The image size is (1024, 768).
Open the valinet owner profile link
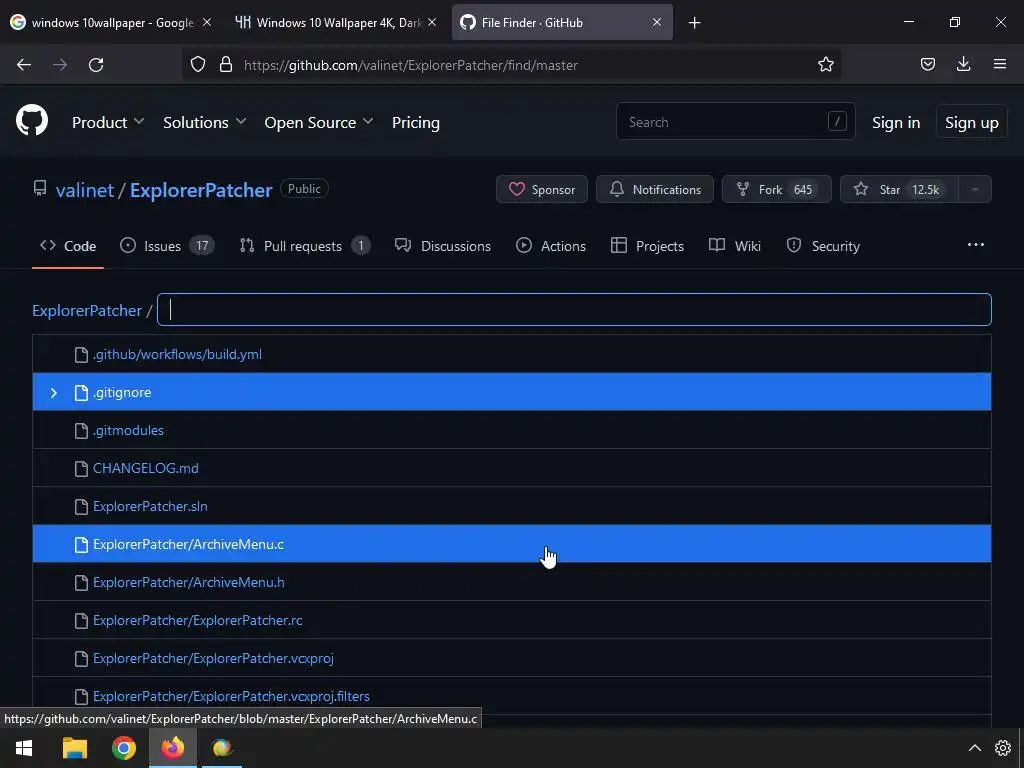coord(85,190)
